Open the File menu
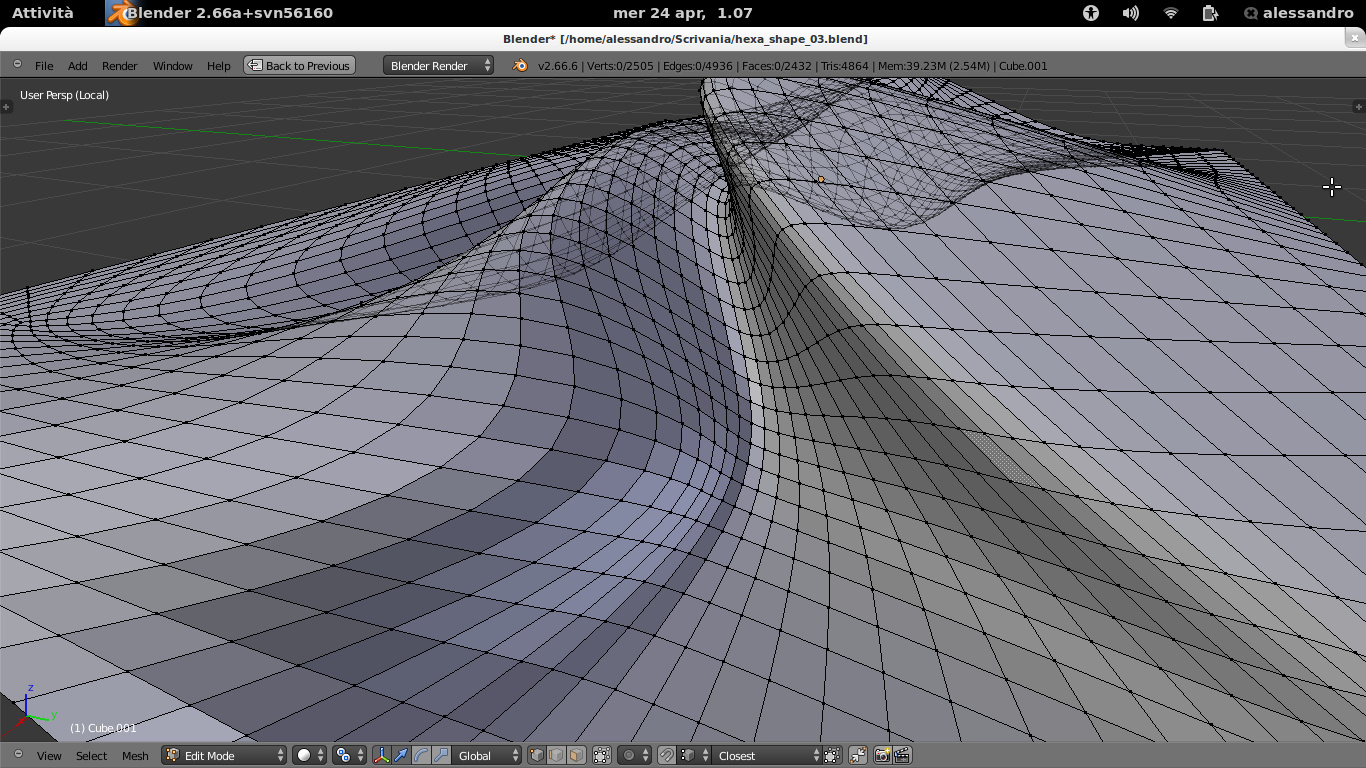Screen dimensions: 1366x768 pos(44,66)
